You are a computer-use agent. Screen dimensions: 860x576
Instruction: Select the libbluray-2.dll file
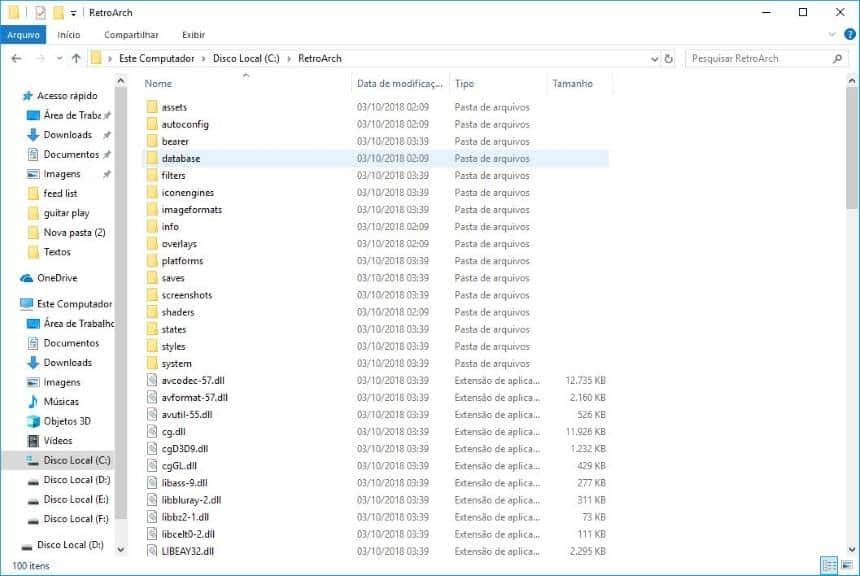191,500
